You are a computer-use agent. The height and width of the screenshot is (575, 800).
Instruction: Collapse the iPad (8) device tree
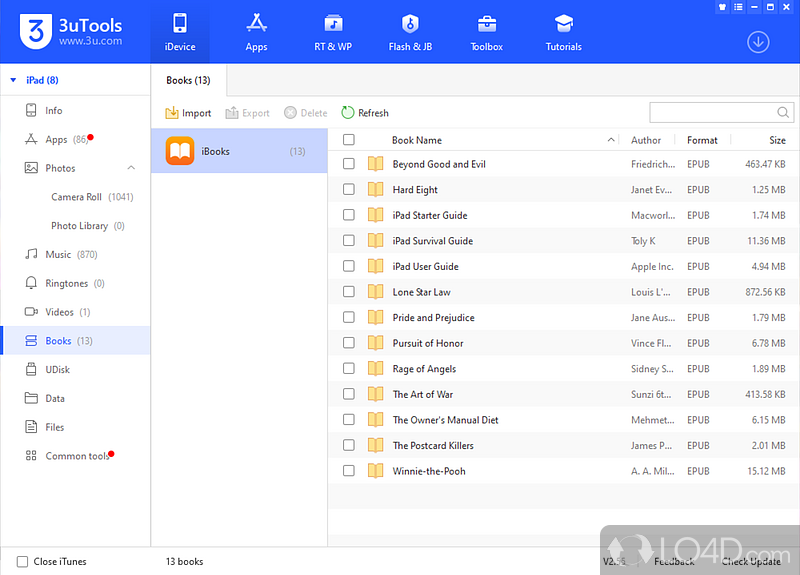point(13,80)
